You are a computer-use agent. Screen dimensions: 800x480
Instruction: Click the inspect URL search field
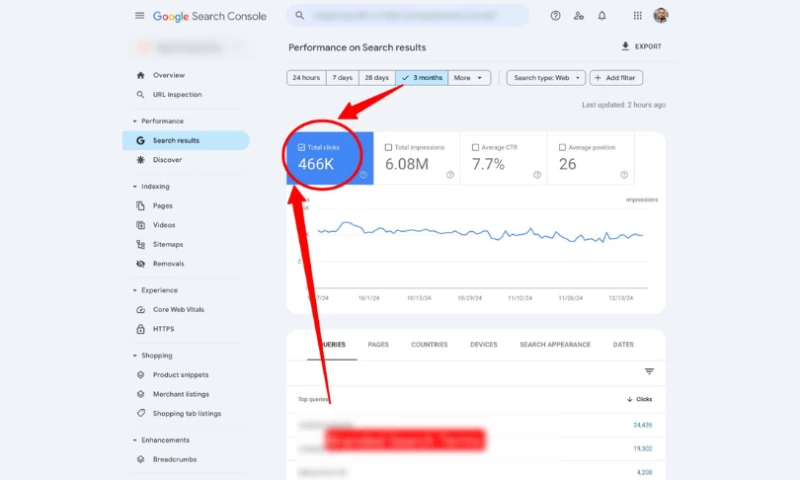click(x=407, y=16)
